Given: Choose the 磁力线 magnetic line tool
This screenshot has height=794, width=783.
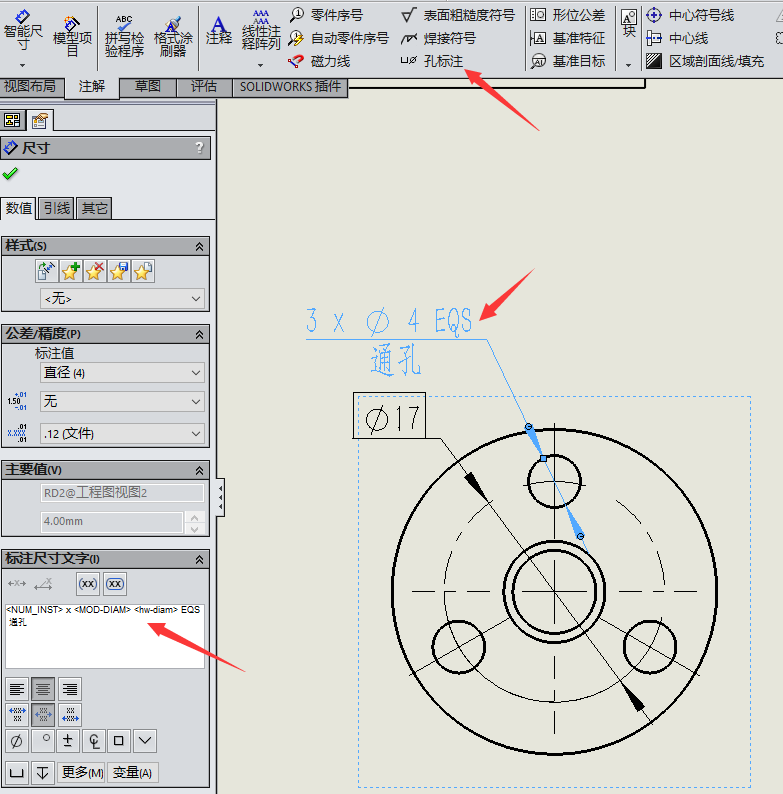Looking at the screenshot, I should 319,61.
